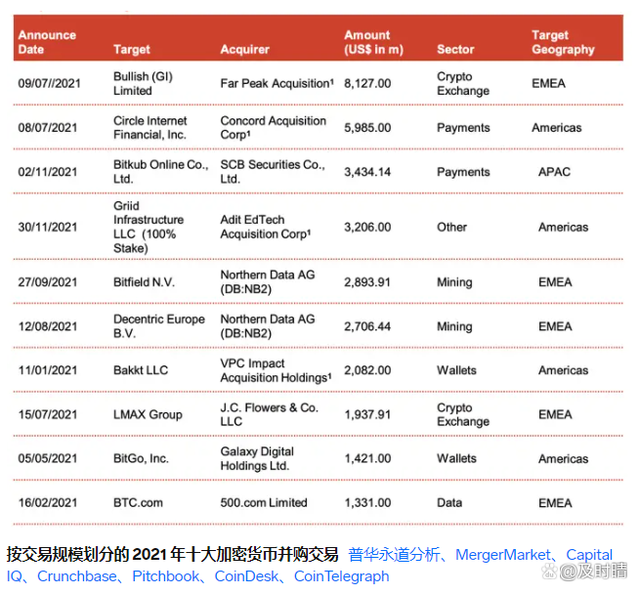
Task: Click 'Concord Acquisition Corp' cell
Action: (x=273, y=127)
